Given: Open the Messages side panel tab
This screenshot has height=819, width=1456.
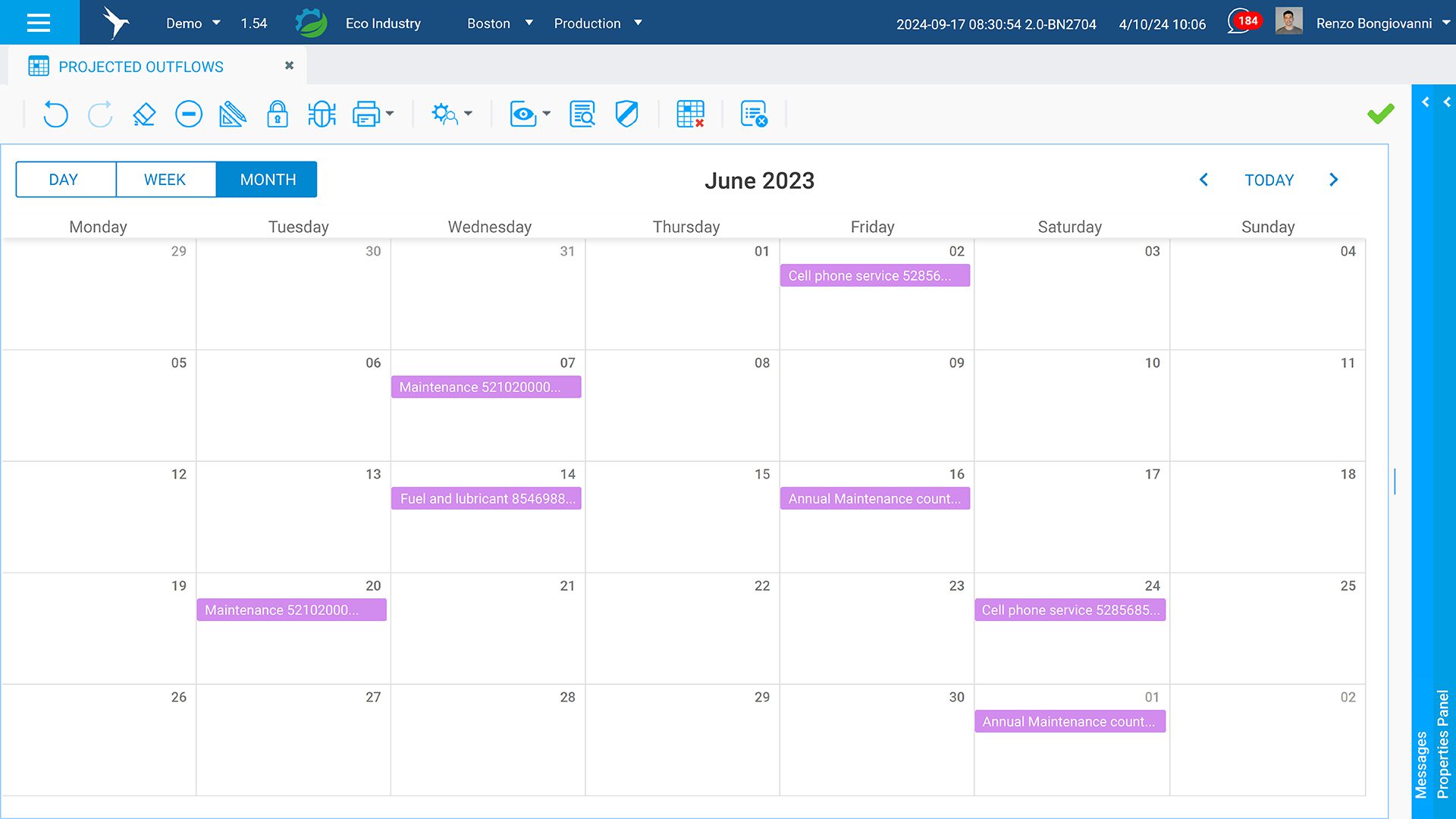Looking at the screenshot, I should tap(1421, 764).
